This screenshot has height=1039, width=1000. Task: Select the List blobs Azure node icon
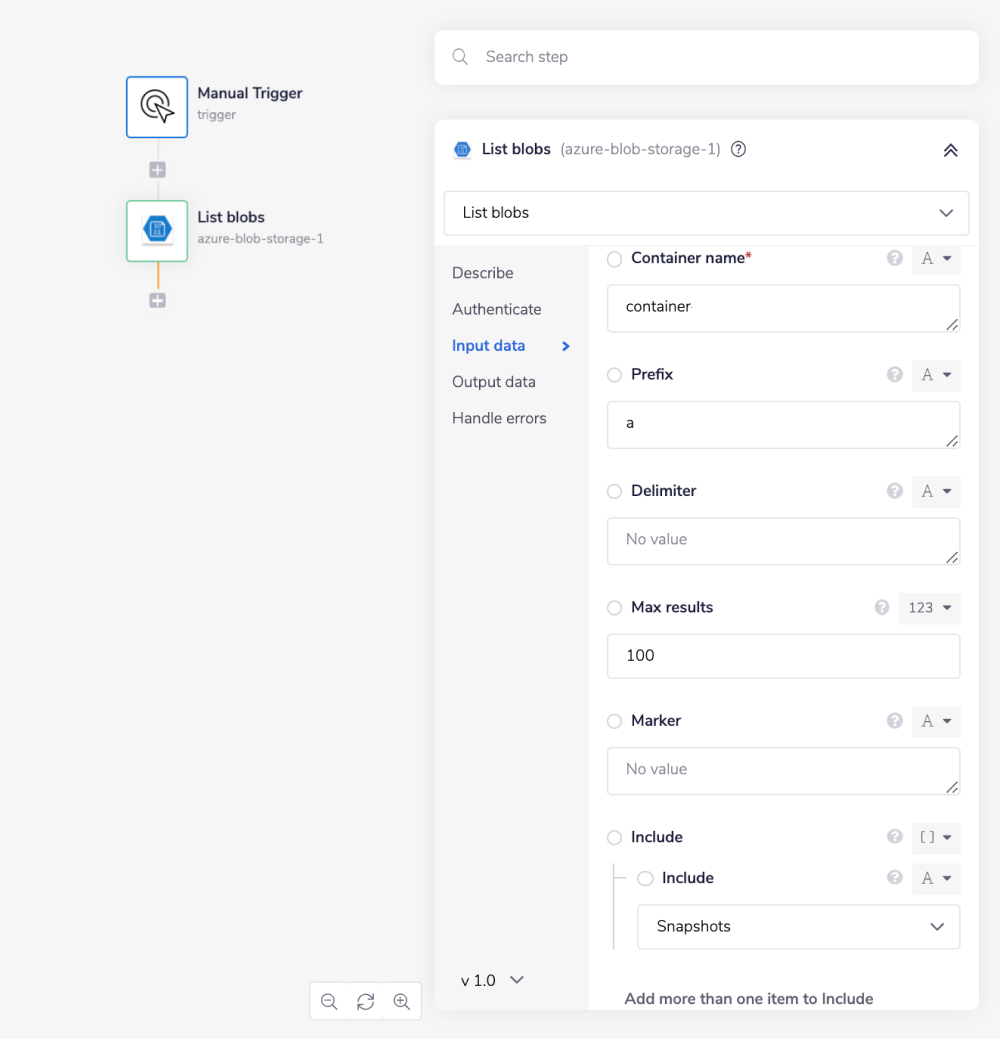157,231
